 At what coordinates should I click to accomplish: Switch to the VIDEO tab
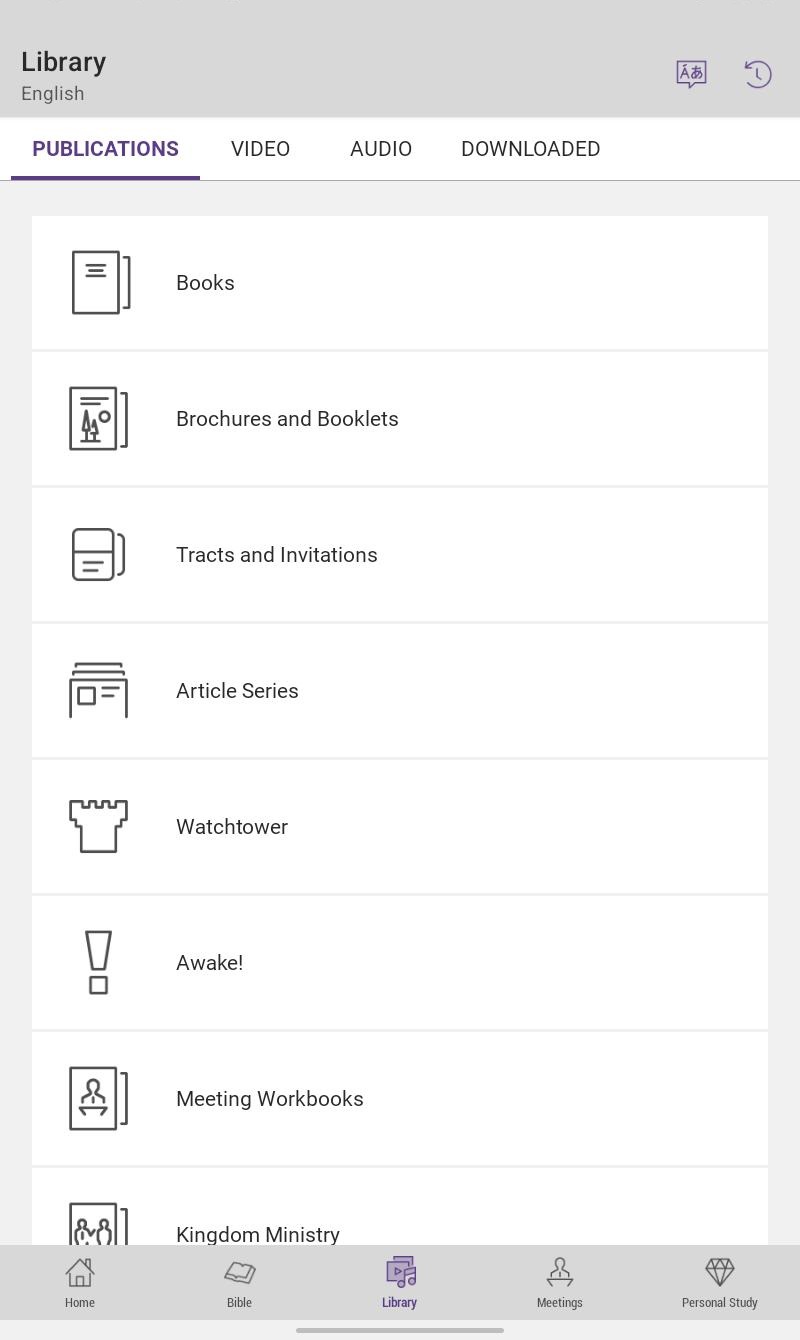point(260,149)
